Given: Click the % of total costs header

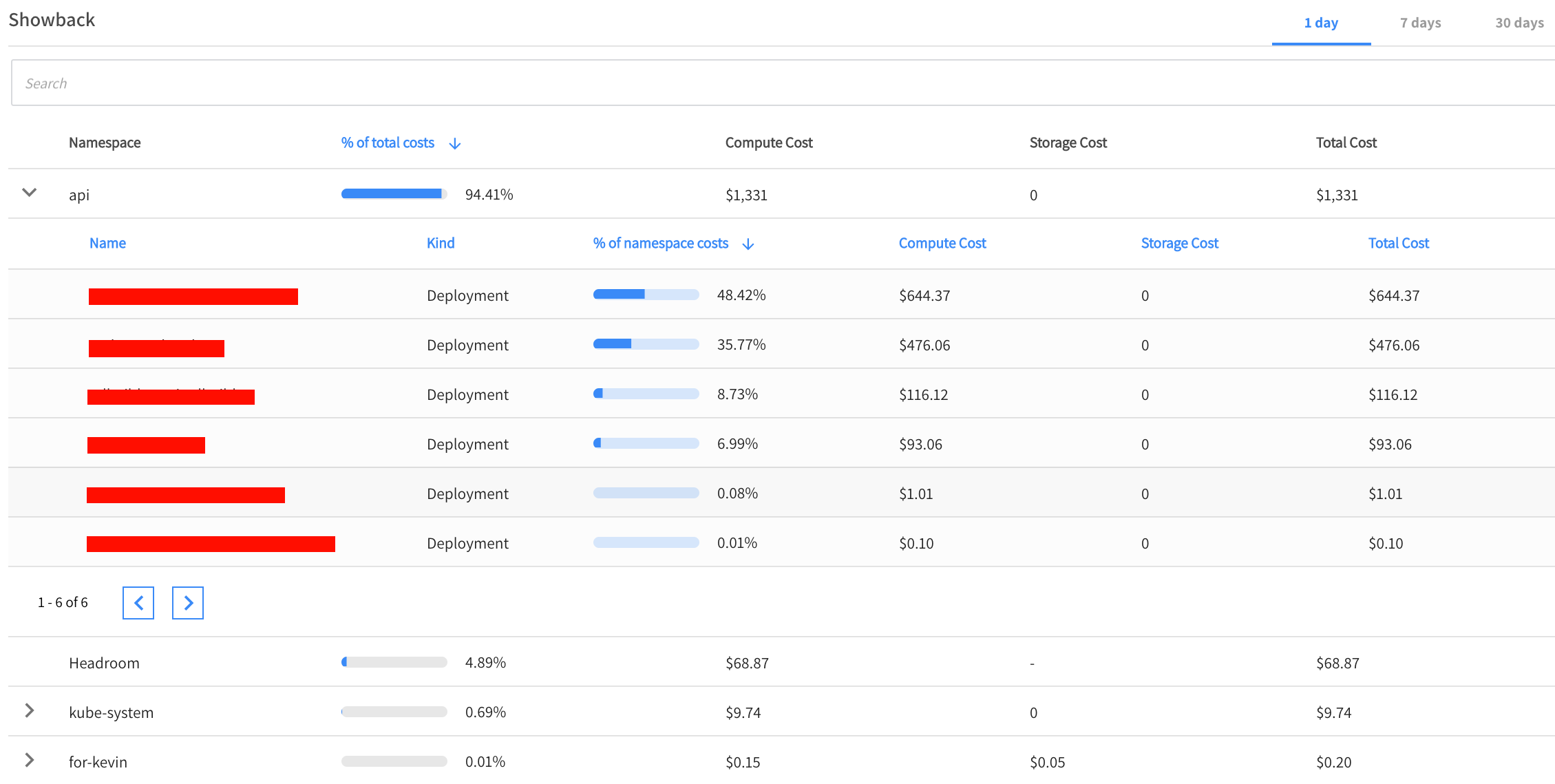Looking at the screenshot, I should click(388, 142).
